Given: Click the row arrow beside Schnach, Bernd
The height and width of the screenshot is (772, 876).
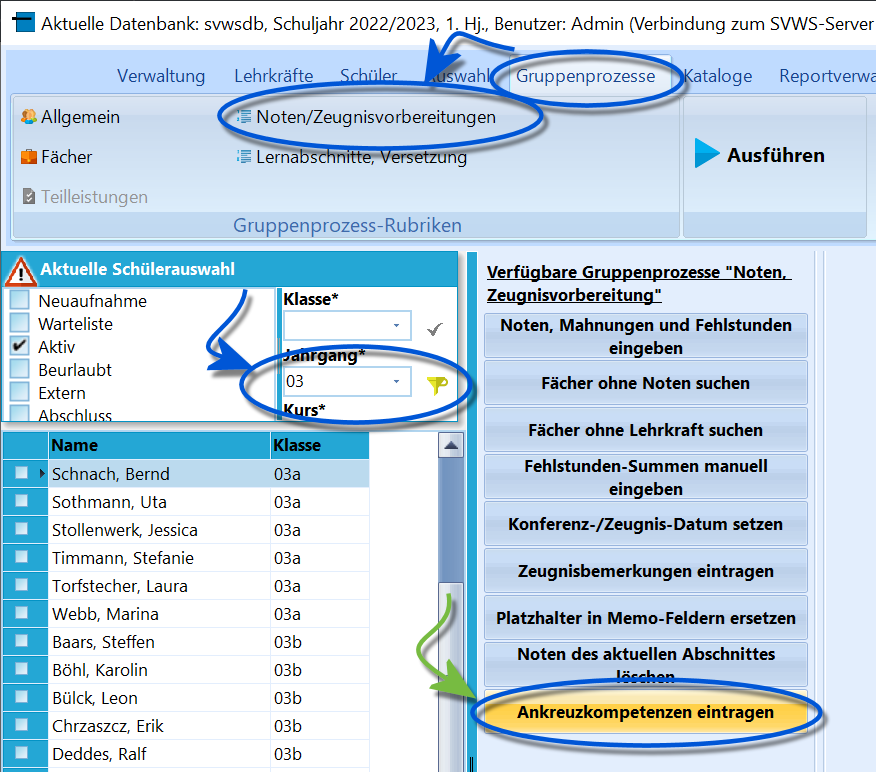Looking at the screenshot, I should 42,473.
